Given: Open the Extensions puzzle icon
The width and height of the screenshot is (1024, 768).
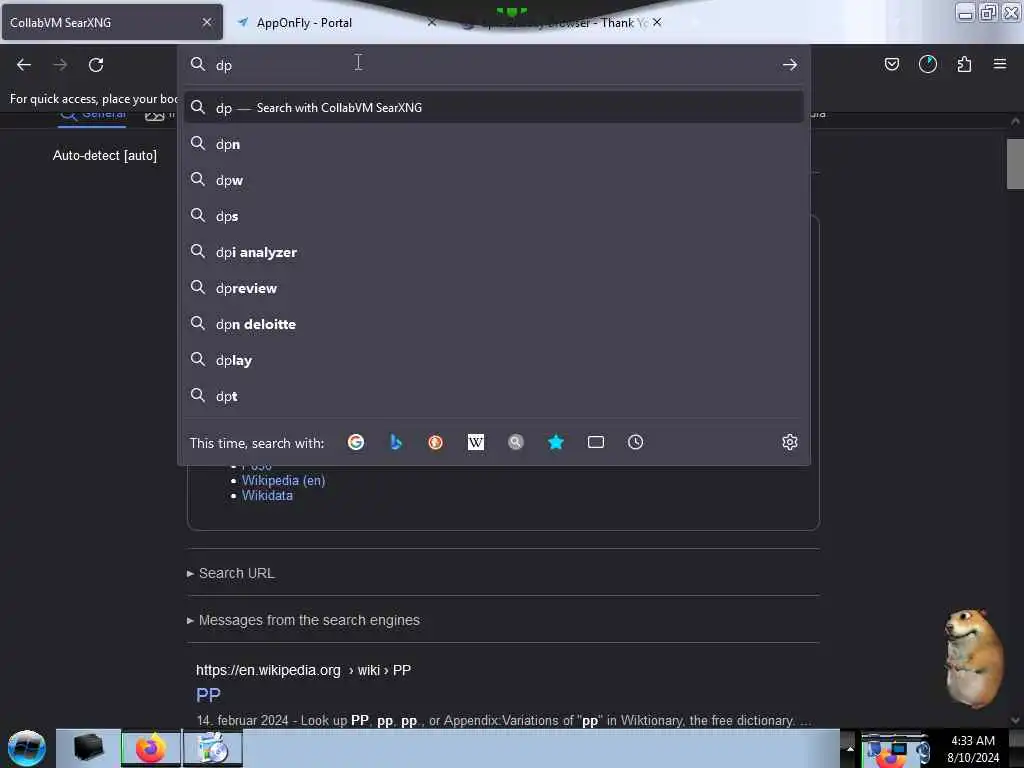Looking at the screenshot, I should [x=964, y=64].
